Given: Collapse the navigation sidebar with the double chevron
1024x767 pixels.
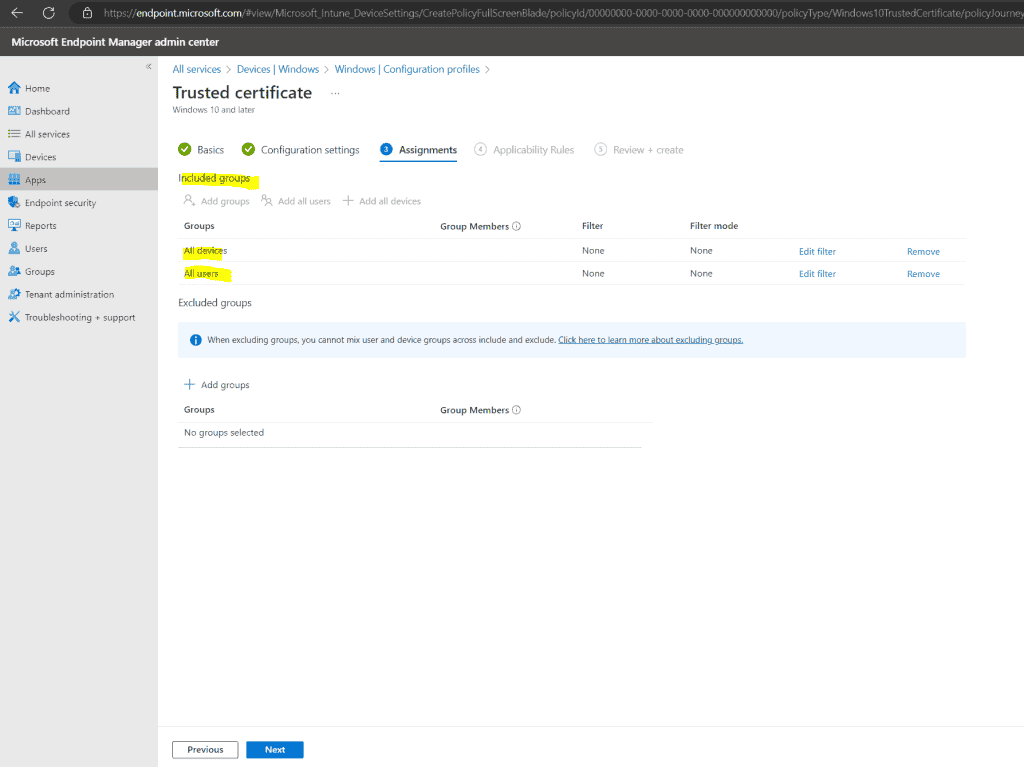Looking at the screenshot, I should click(148, 65).
